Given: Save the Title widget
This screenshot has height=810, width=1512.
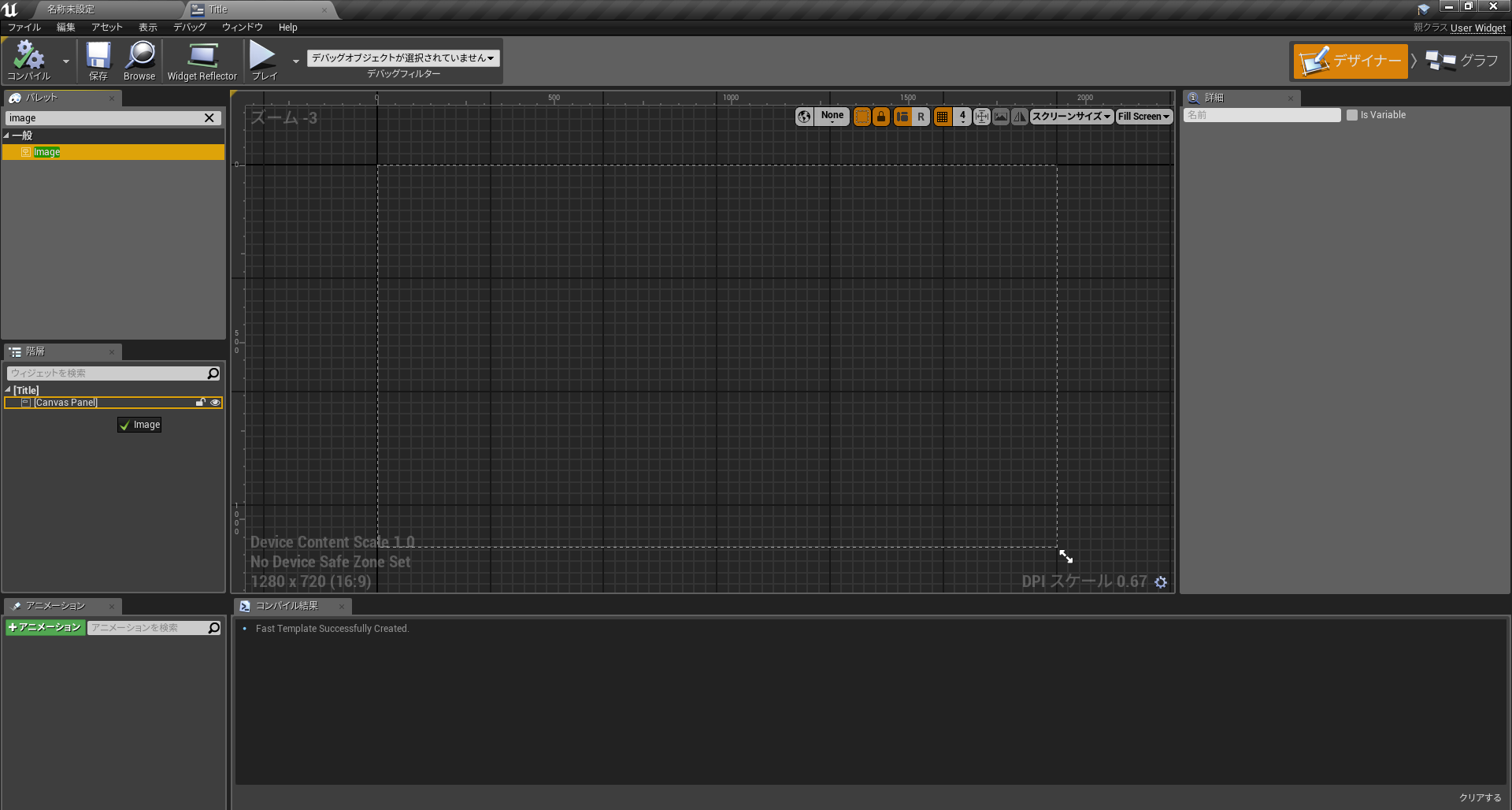Looking at the screenshot, I should 98,60.
